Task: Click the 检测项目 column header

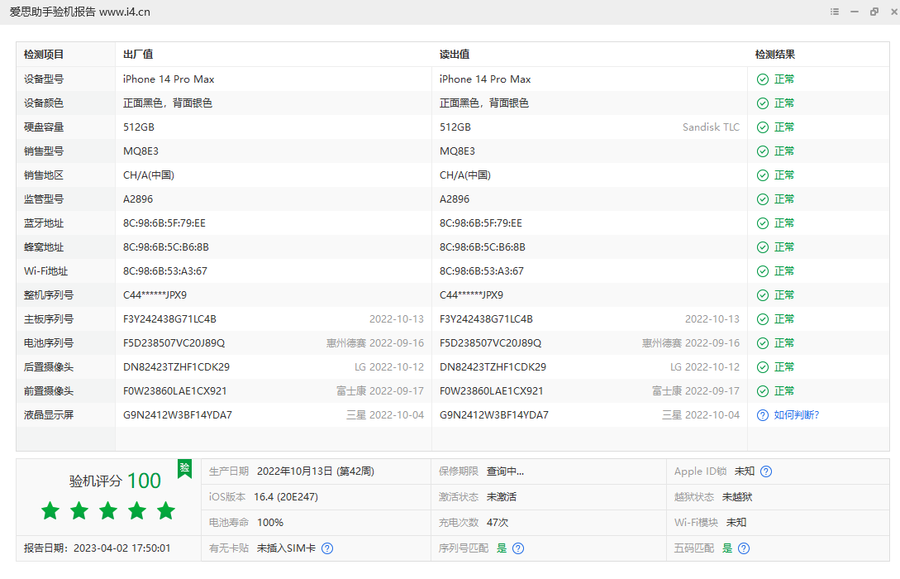Action: 44,55
